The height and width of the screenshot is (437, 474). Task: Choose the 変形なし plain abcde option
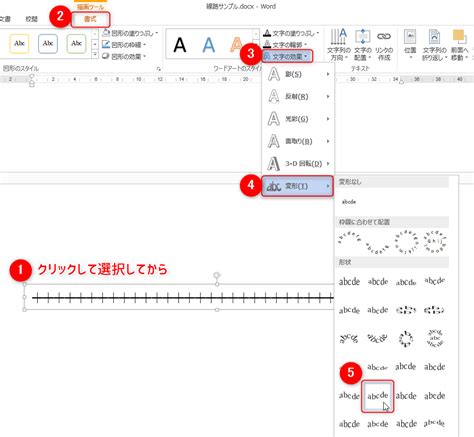pyautogui.click(x=349, y=202)
